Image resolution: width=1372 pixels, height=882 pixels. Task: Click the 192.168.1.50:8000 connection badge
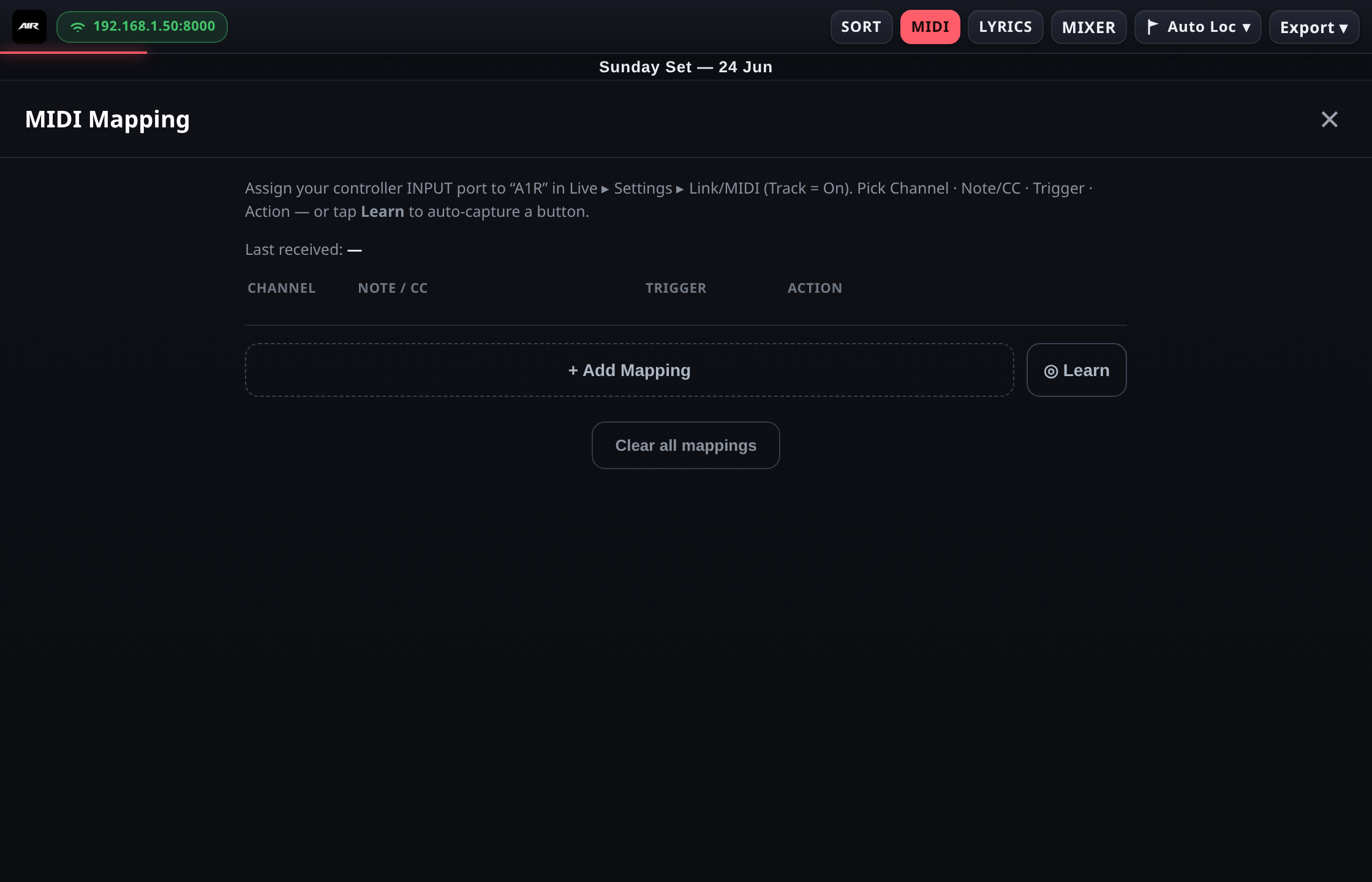[x=142, y=26]
